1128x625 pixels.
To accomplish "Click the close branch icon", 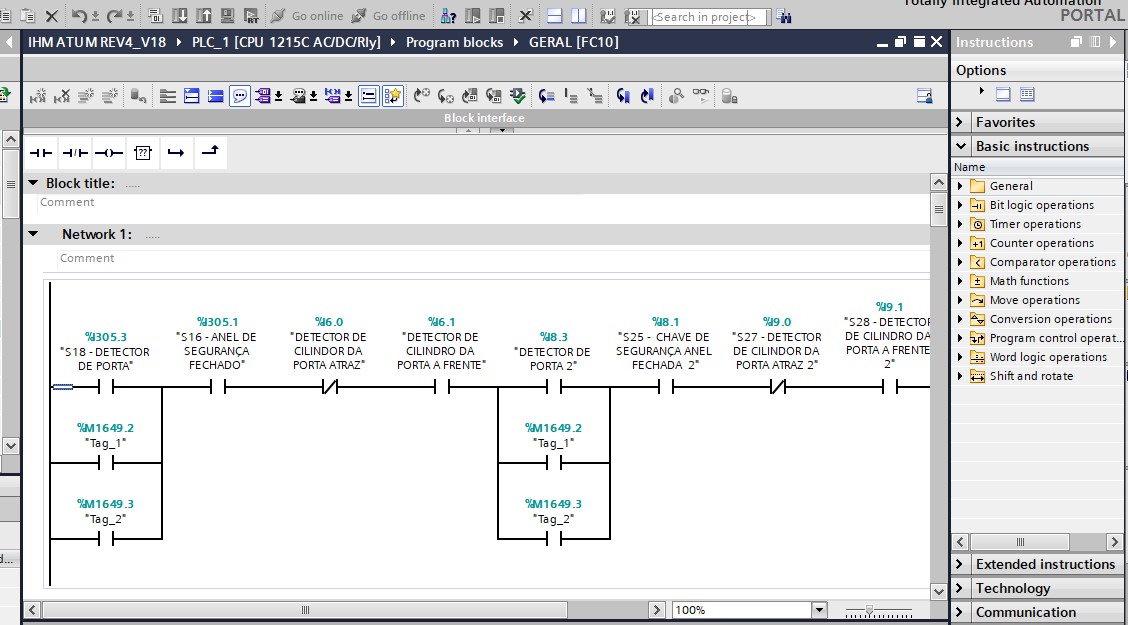I will [210, 152].
